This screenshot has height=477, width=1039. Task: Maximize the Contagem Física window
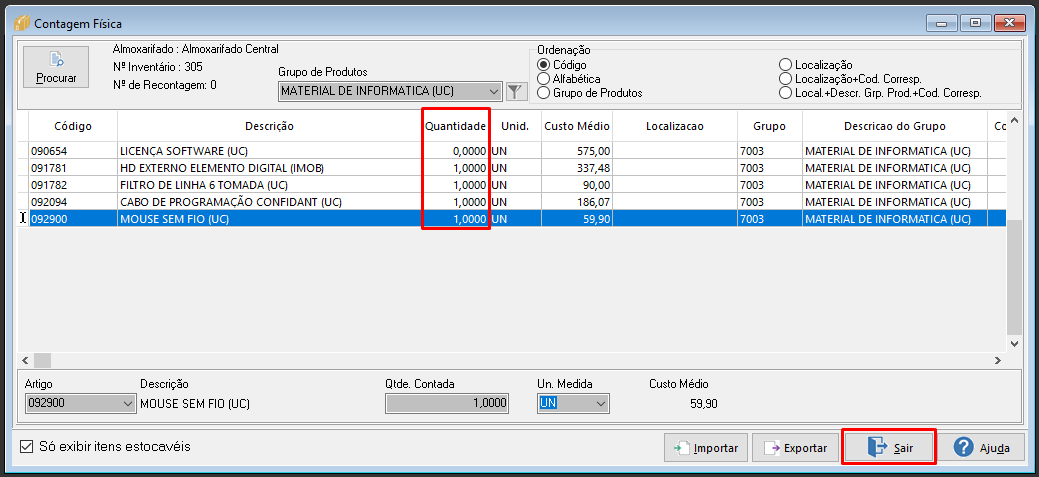975,23
